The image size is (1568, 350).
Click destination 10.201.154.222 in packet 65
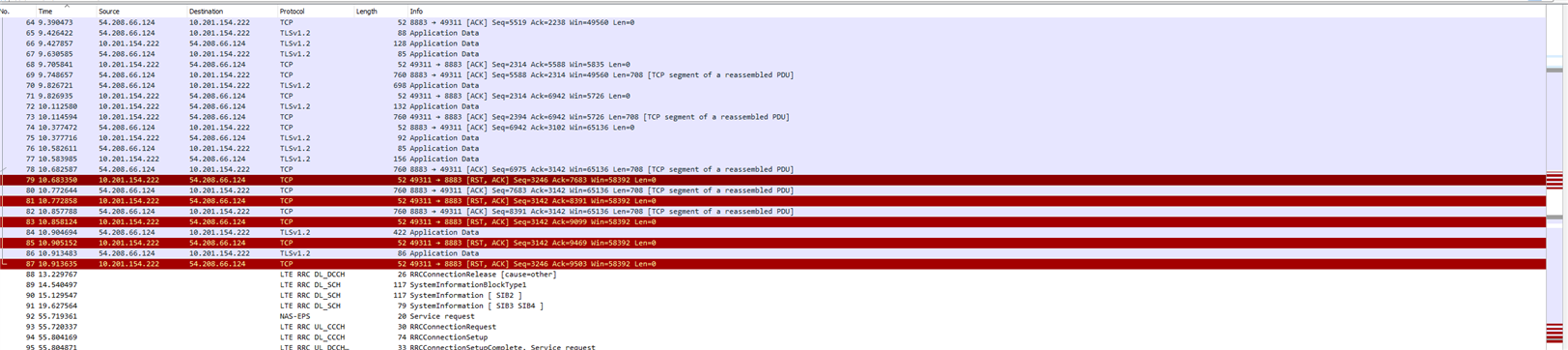[x=219, y=33]
